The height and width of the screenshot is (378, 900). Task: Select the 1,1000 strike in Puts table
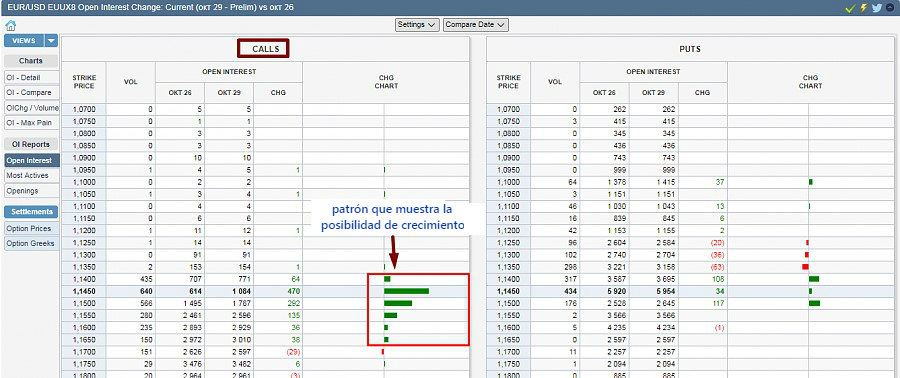pyautogui.click(x=509, y=182)
